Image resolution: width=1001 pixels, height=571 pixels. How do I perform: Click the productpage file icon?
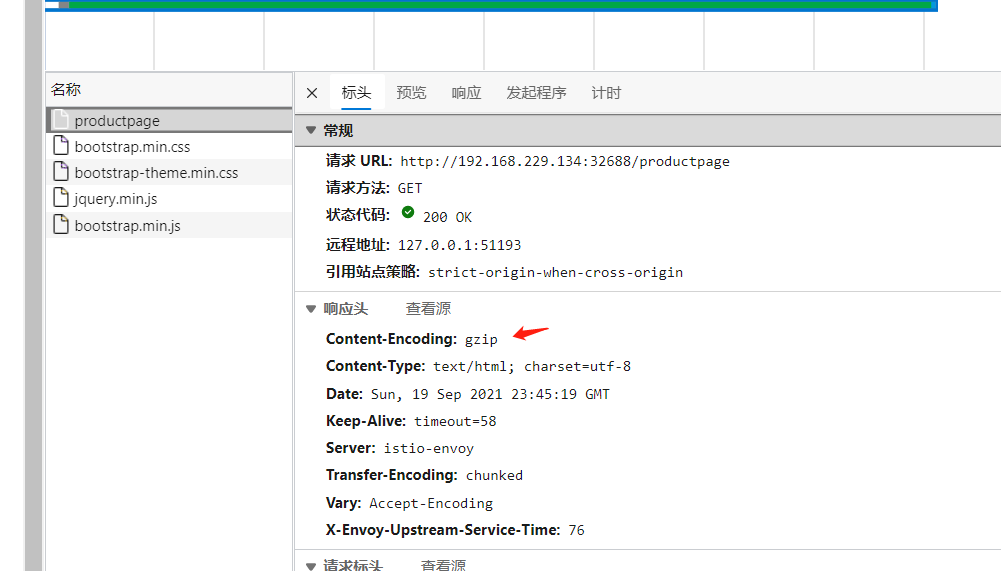[61, 119]
